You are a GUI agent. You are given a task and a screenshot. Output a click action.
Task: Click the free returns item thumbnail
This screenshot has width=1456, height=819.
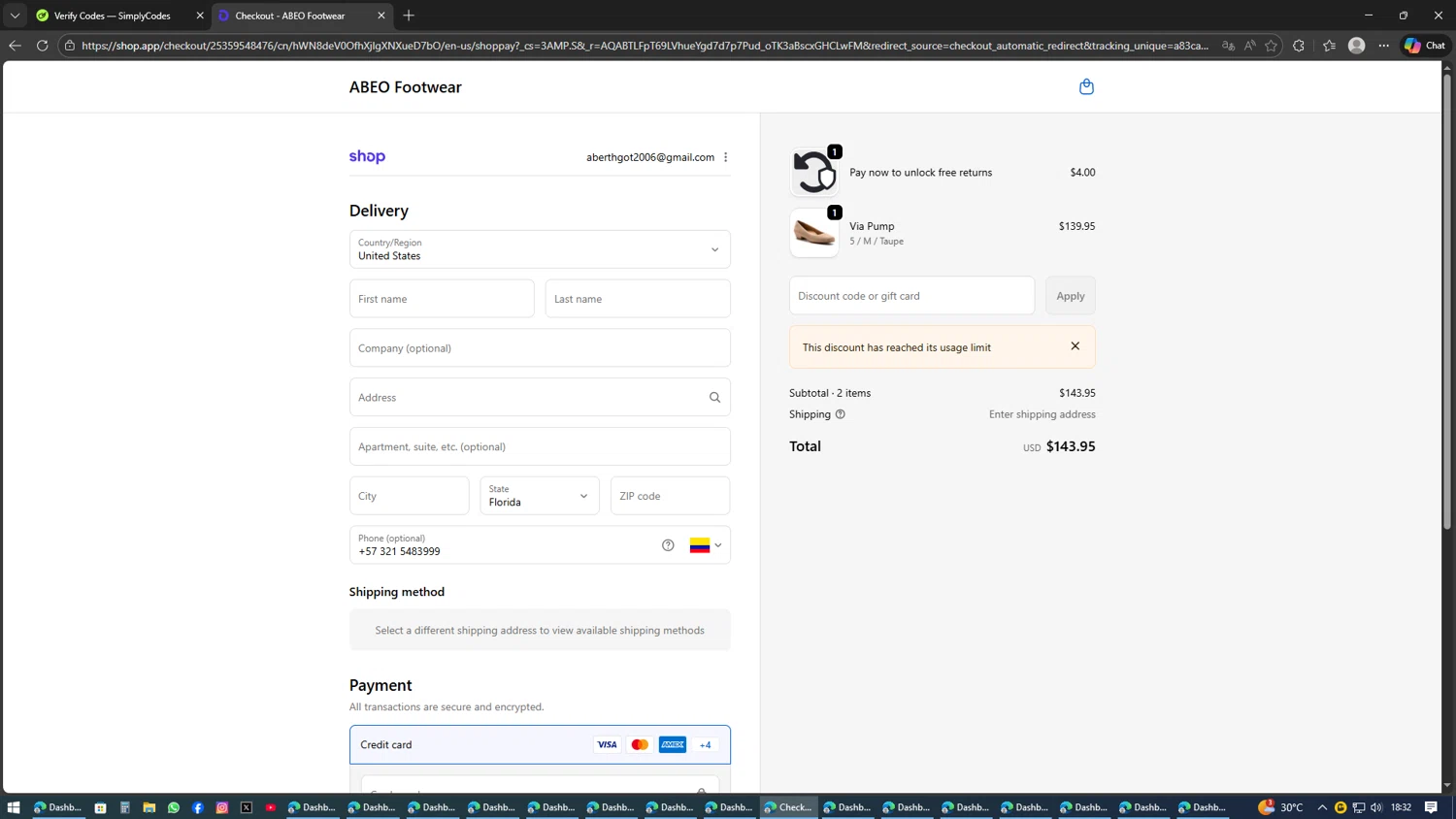click(814, 173)
